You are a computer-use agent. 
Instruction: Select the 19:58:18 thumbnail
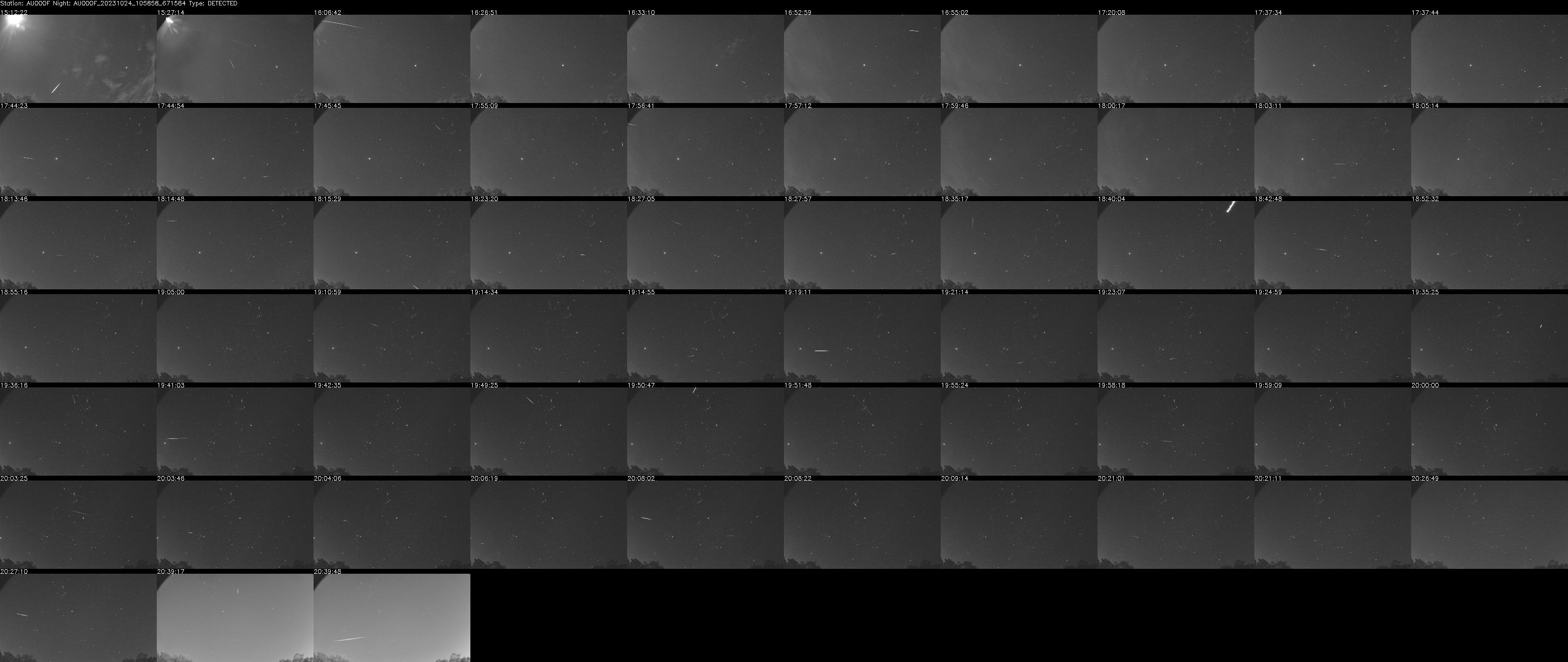pyautogui.click(x=1176, y=431)
